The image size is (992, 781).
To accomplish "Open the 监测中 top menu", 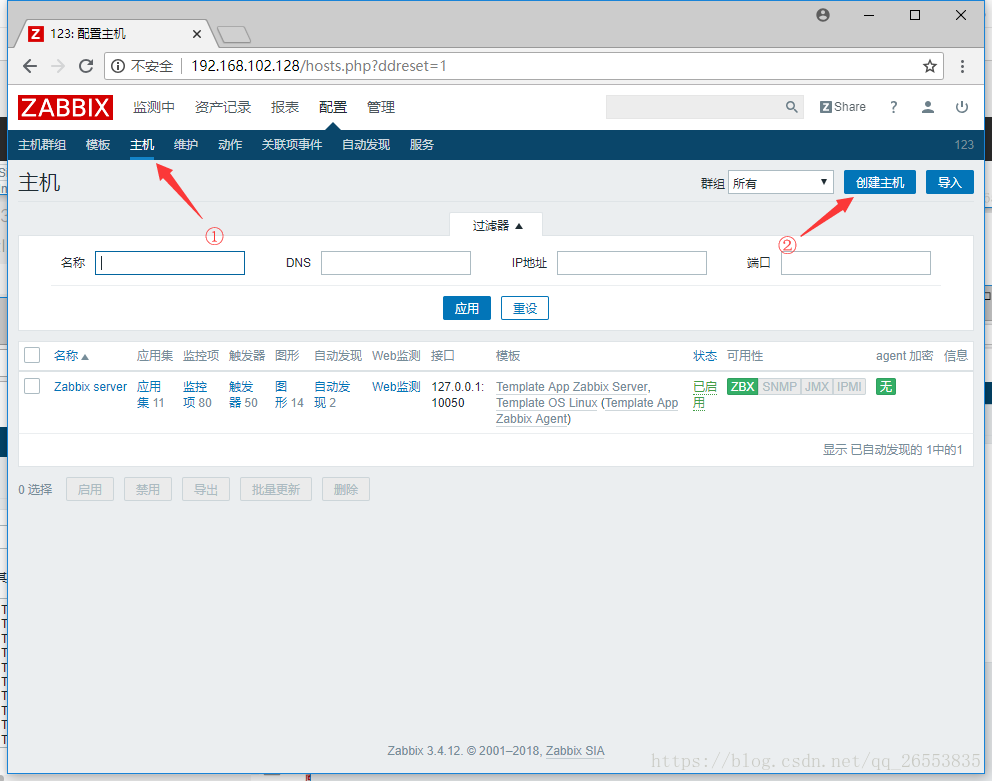I will click(x=154, y=107).
